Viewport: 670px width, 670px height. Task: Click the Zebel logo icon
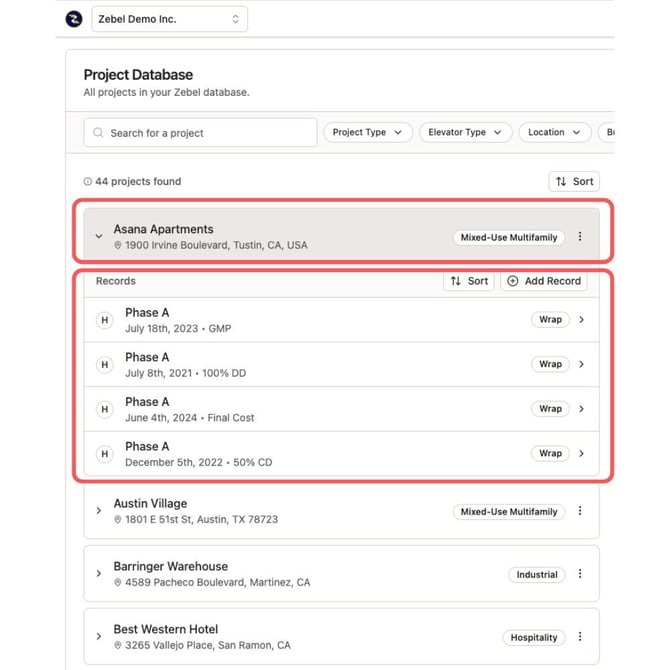[73, 19]
